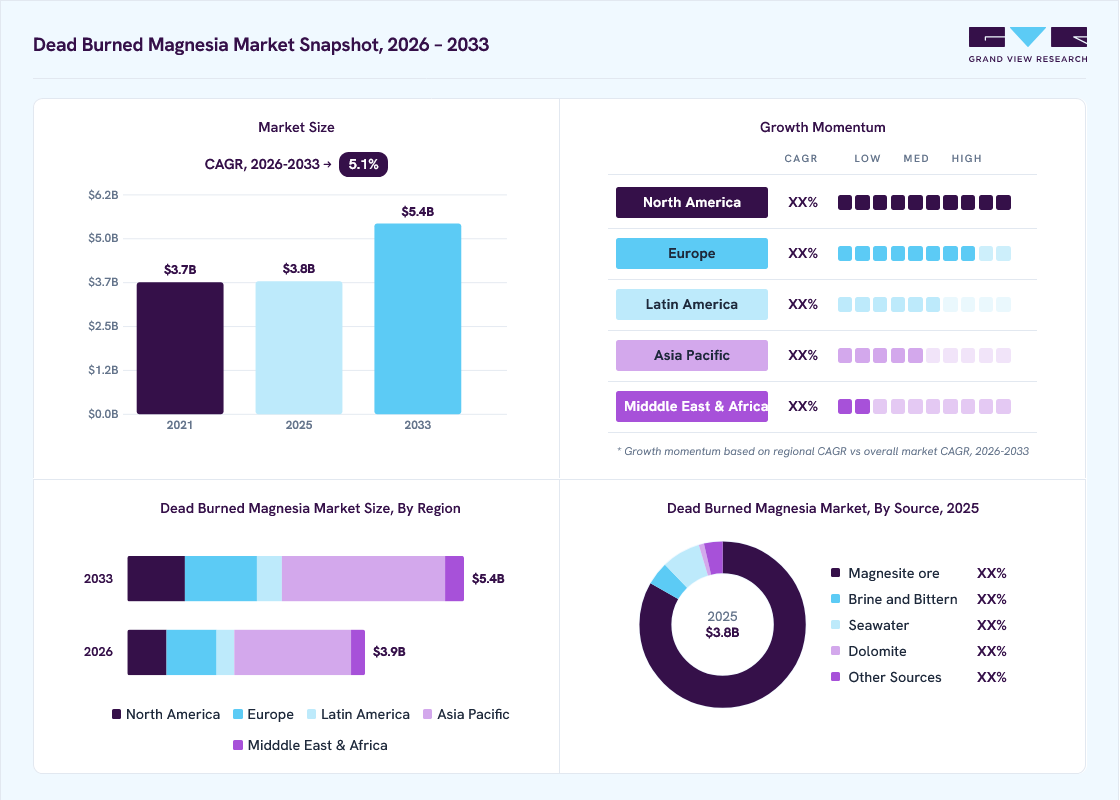This screenshot has height=800, width=1120.
Task: Click the Seawater legend swatch
Action: tap(836, 625)
